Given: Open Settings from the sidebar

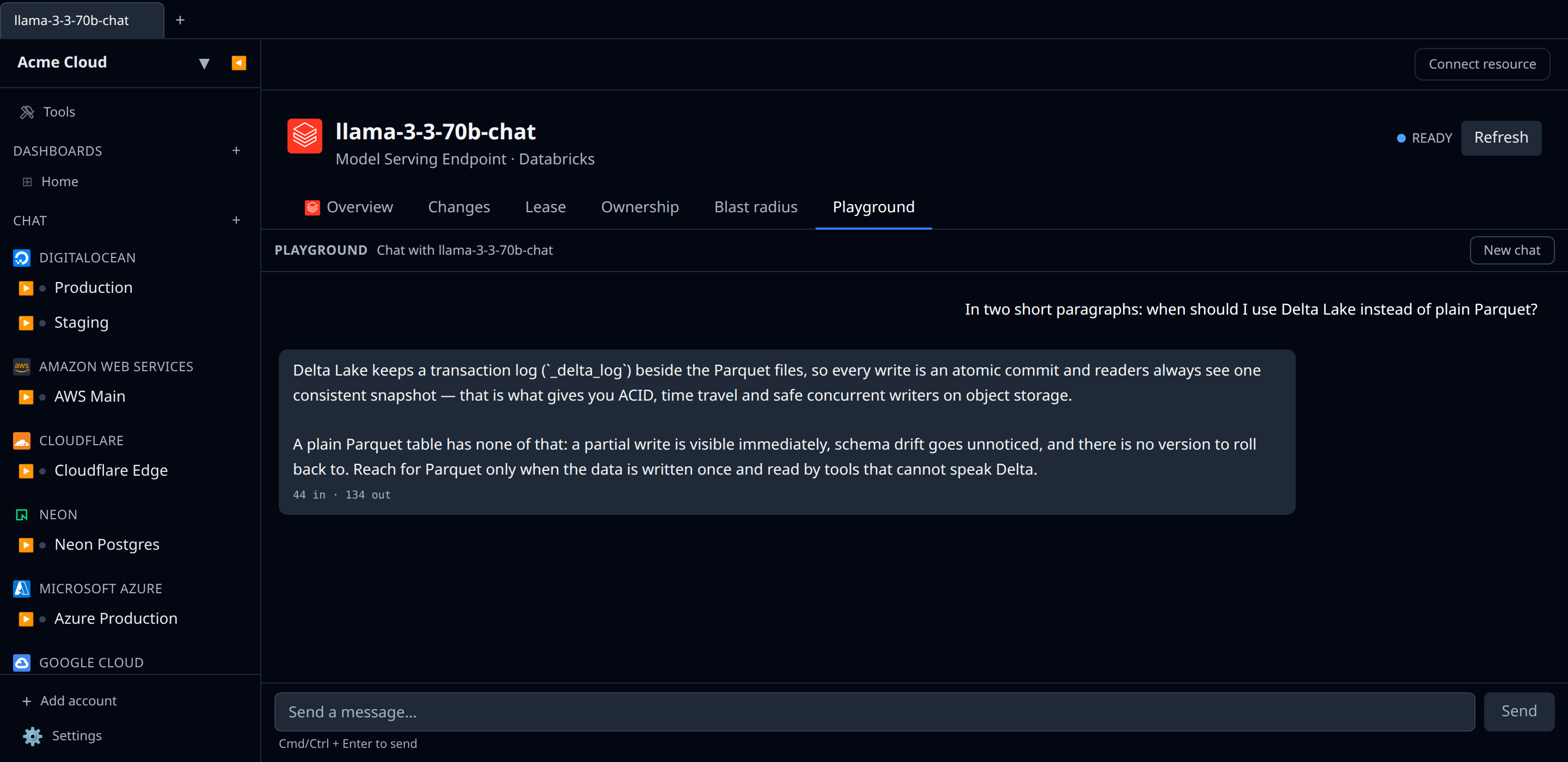Looking at the screenshot, I should (x=77, y=736).
